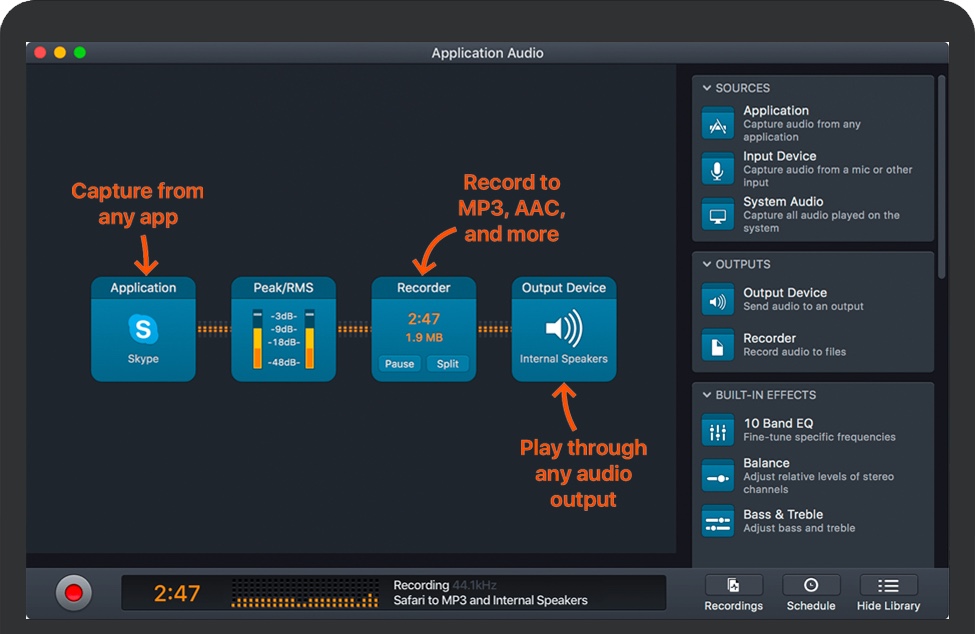Click the library panel scrollbar
The image size is (975, 634).
coord(941,175)
